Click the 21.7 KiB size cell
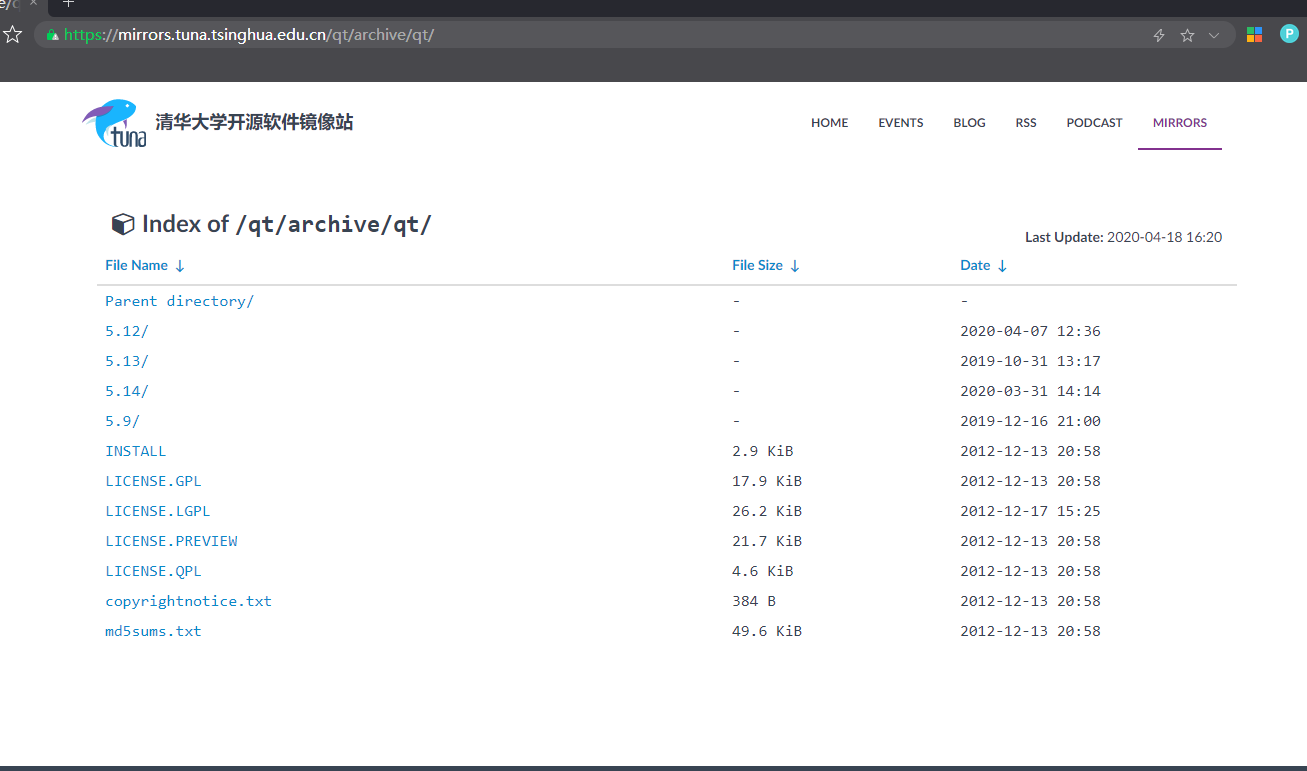Viewport: 1307px width, 771px height. (767, 541)
